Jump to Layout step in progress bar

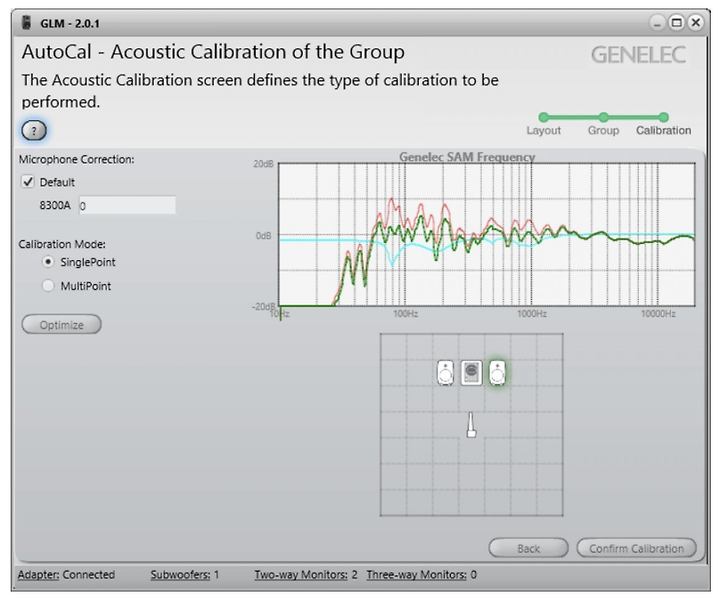pyautogui.click(x=544, y=124)
